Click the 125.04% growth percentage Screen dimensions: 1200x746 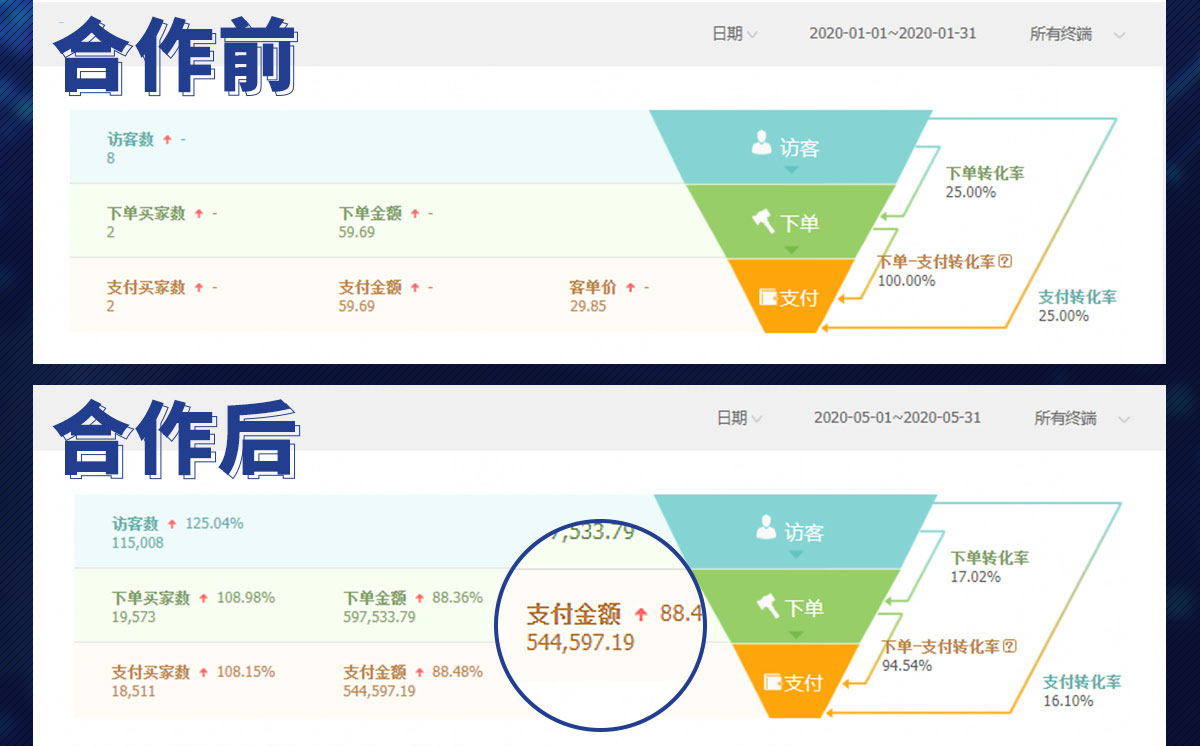pyautogui.click(x=213, y=523)
